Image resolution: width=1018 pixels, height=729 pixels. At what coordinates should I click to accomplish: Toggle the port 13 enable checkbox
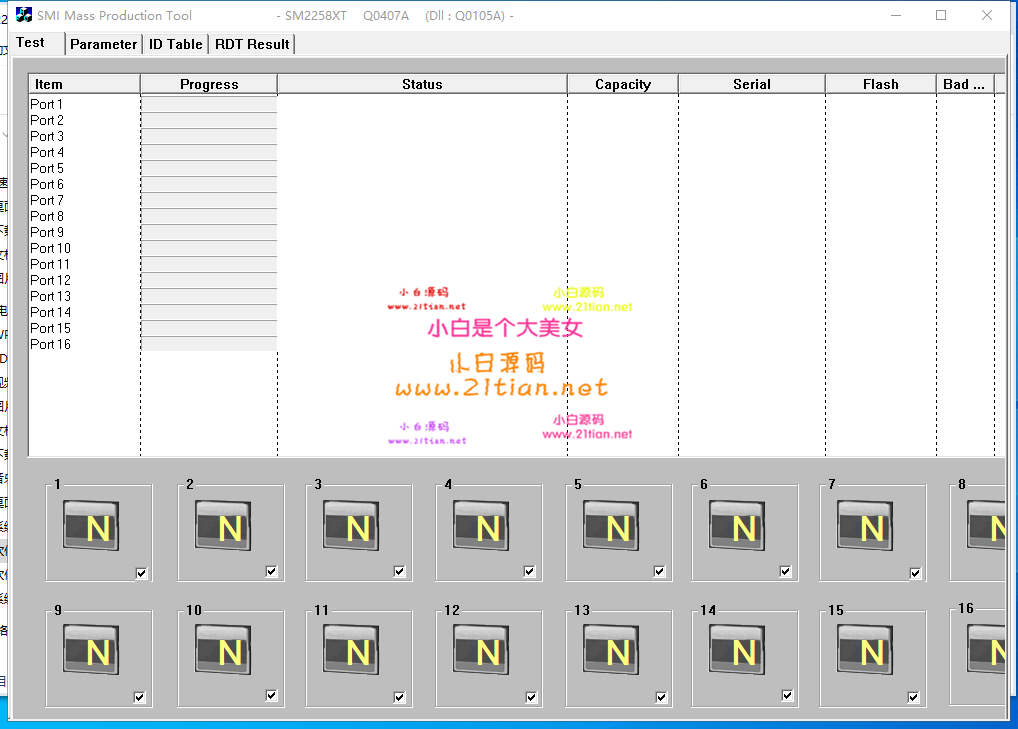click(661, 697)
